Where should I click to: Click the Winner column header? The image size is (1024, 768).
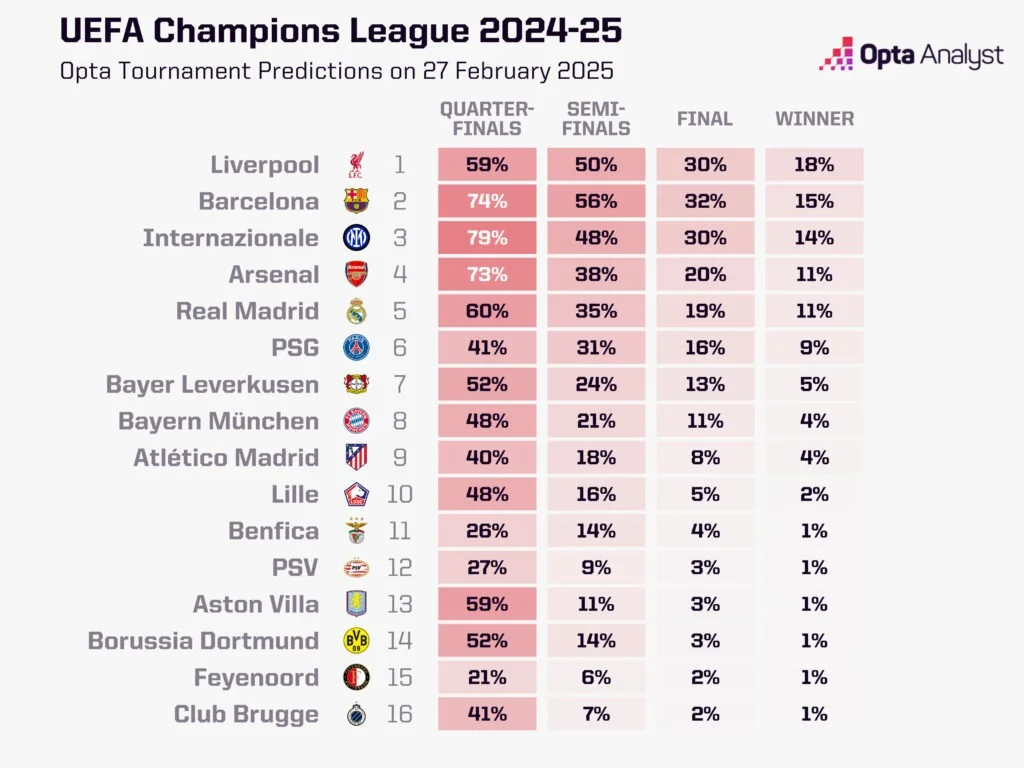[x=814, y=119]
